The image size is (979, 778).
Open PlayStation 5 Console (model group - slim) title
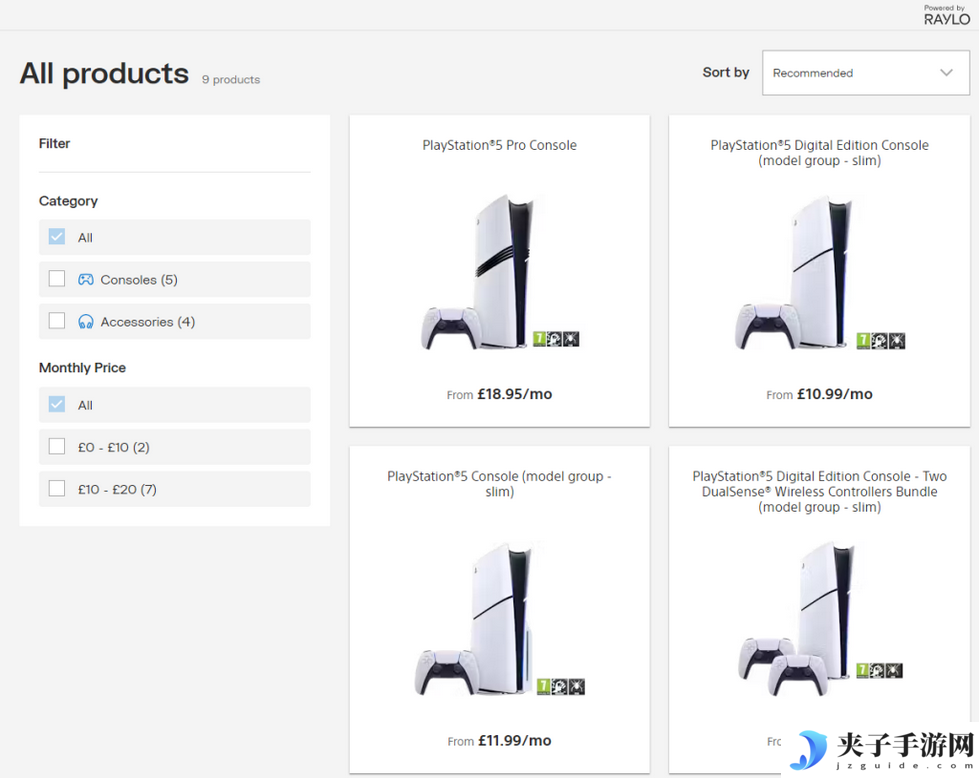[x=499, y=484]
